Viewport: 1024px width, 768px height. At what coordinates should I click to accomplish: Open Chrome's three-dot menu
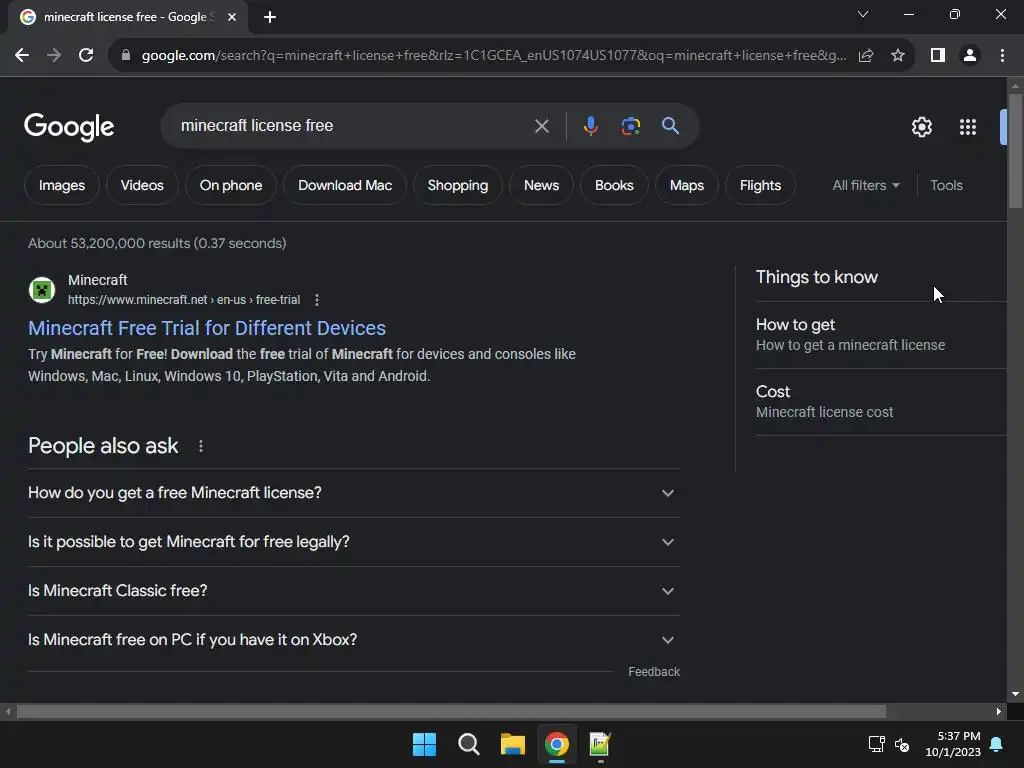click(1002, 56)
